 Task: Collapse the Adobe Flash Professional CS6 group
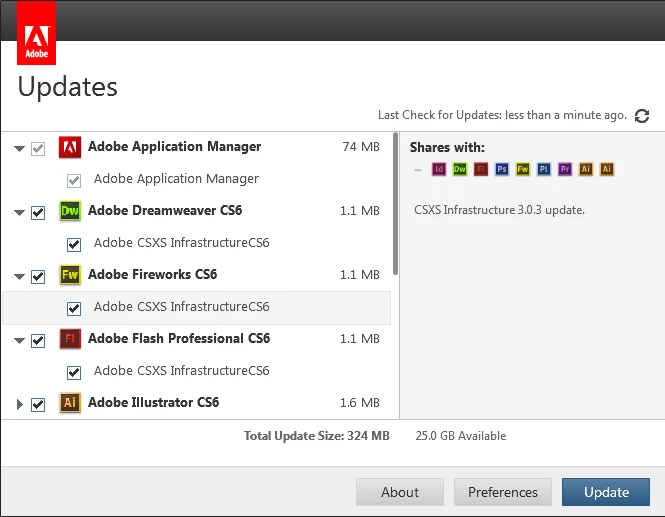[20, 341]
